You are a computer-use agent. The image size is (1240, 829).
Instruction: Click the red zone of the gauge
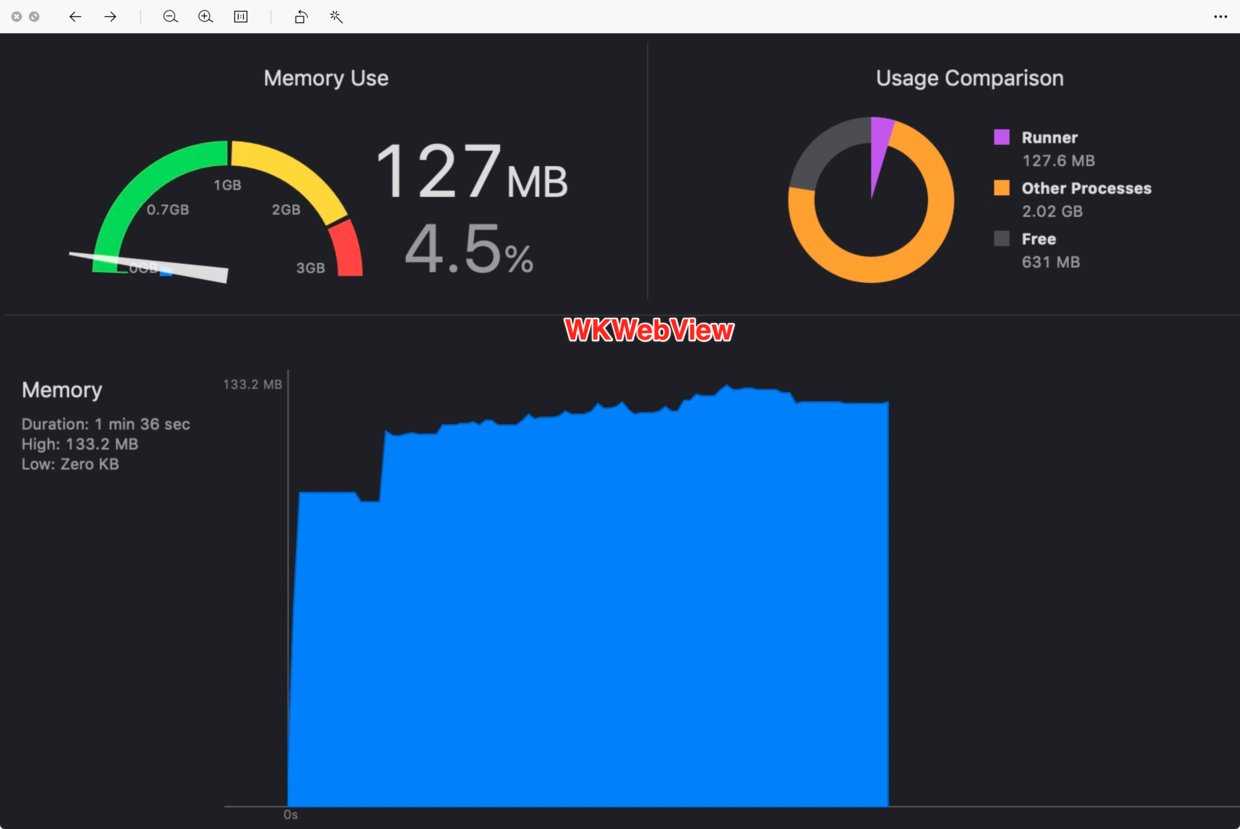pyautogui.click(x=348, y=248)
